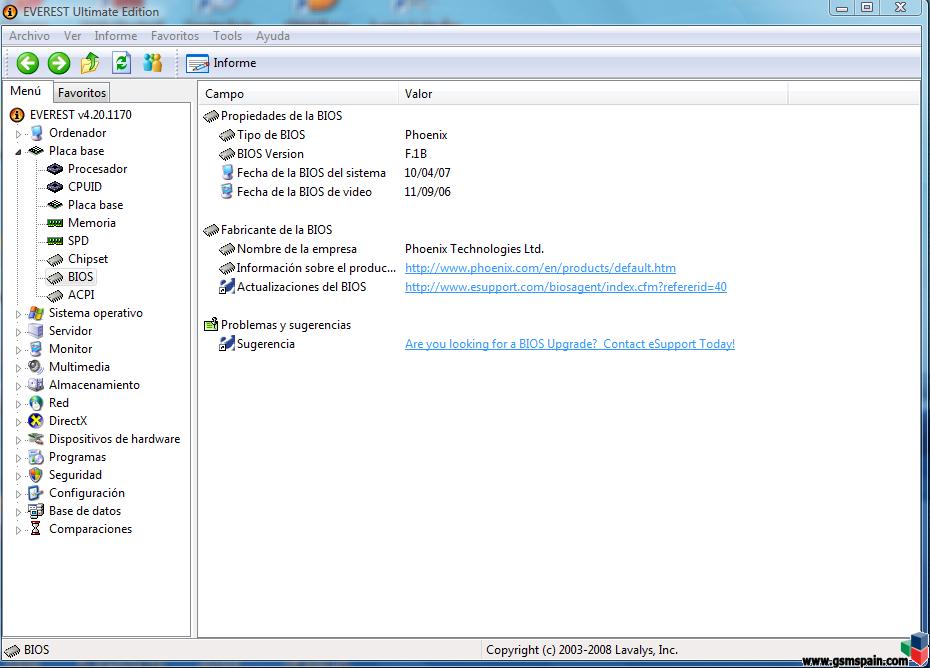Click the BIOS Upgrade eSupport suggestion link
The width and height of the screenshot is (930, 668).
(570, 344)
